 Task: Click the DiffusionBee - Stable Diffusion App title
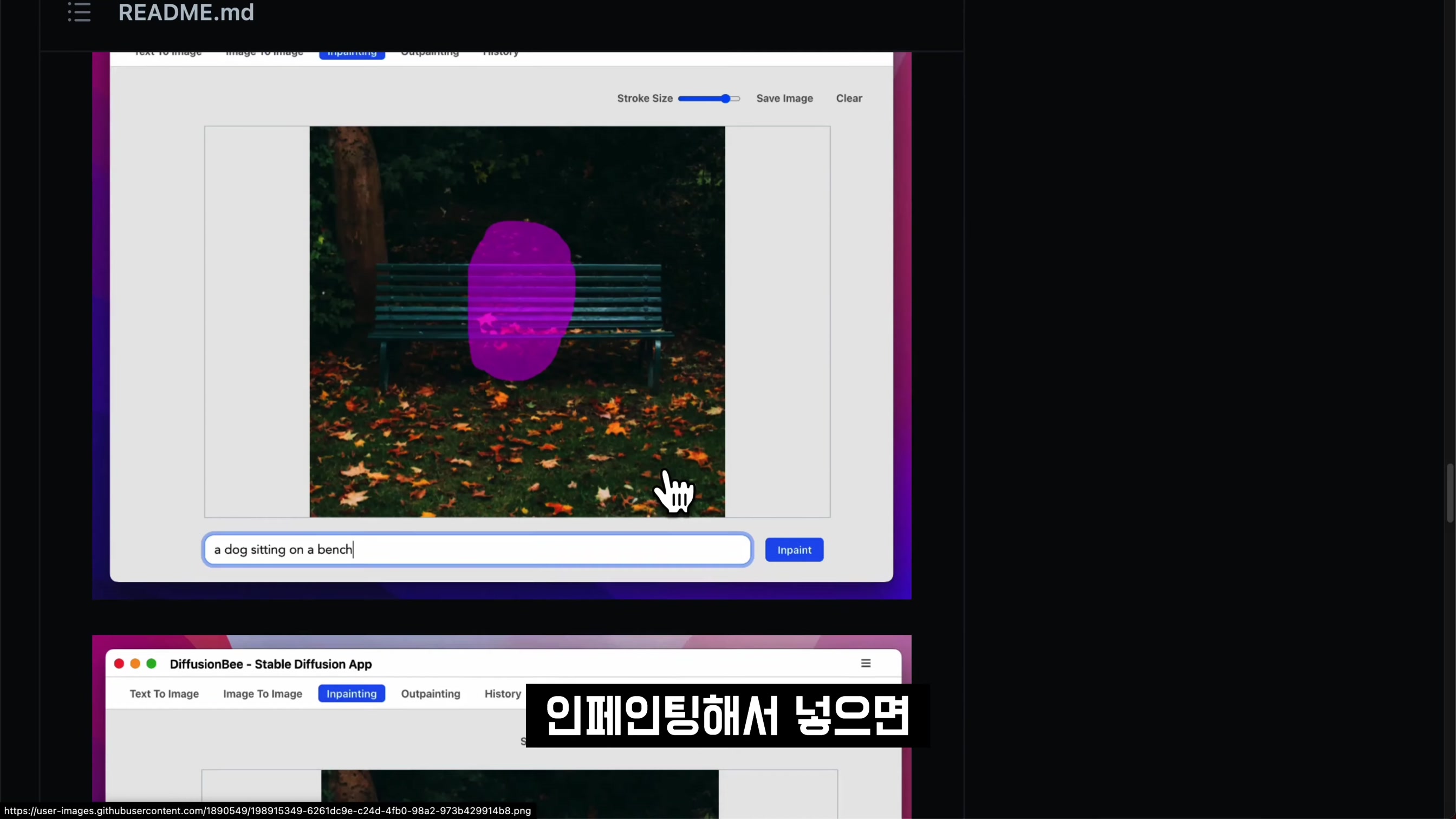pyautogui.click(x=271, y=664)
